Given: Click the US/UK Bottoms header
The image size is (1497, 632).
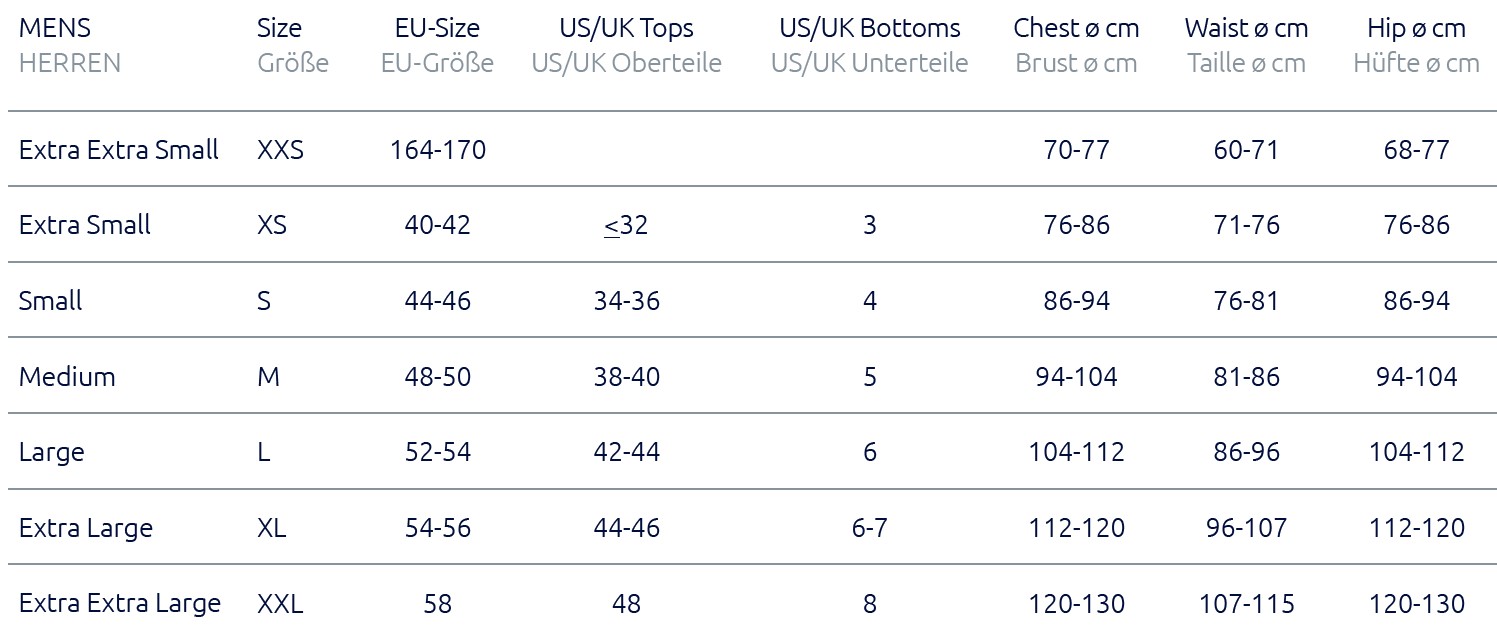Looking at the screenshot, I should [x=869, y=29].
